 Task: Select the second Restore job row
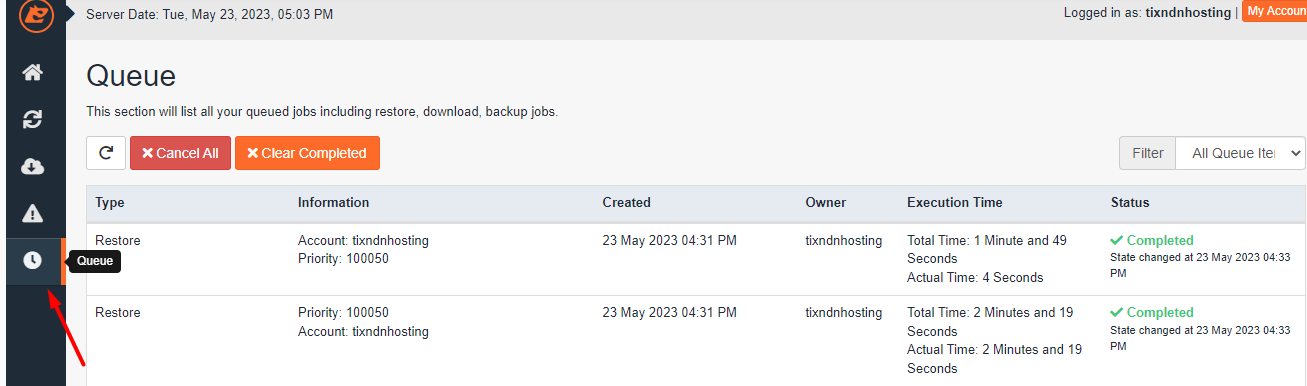696,340
